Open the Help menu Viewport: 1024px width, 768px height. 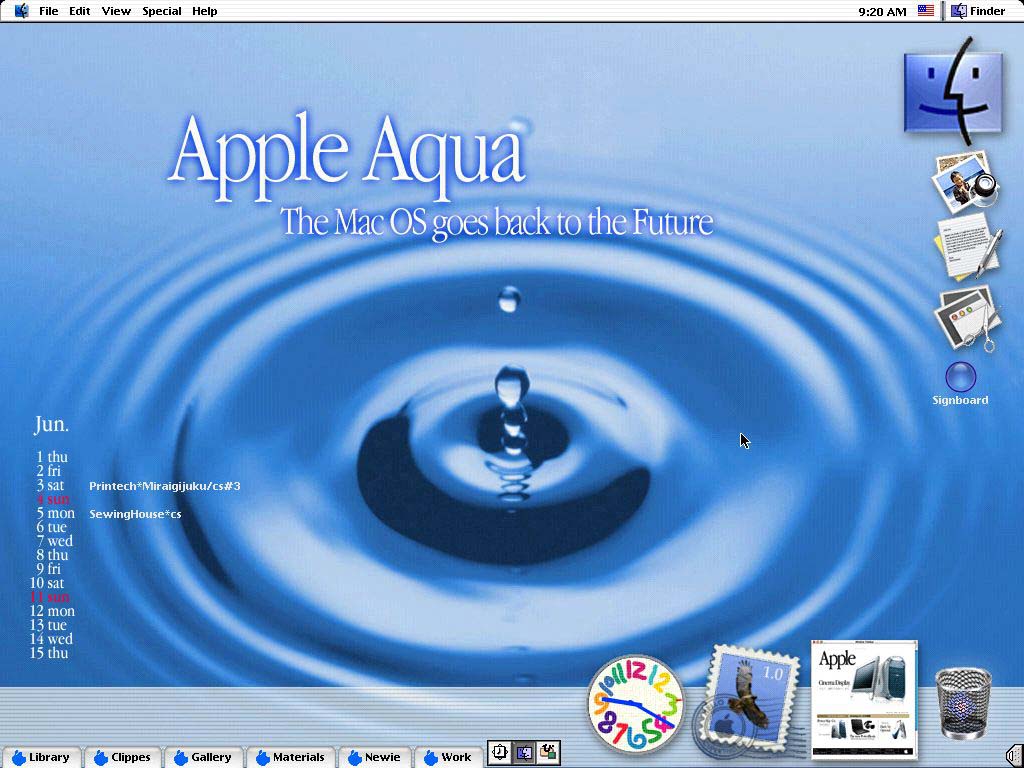pos(204,11)
